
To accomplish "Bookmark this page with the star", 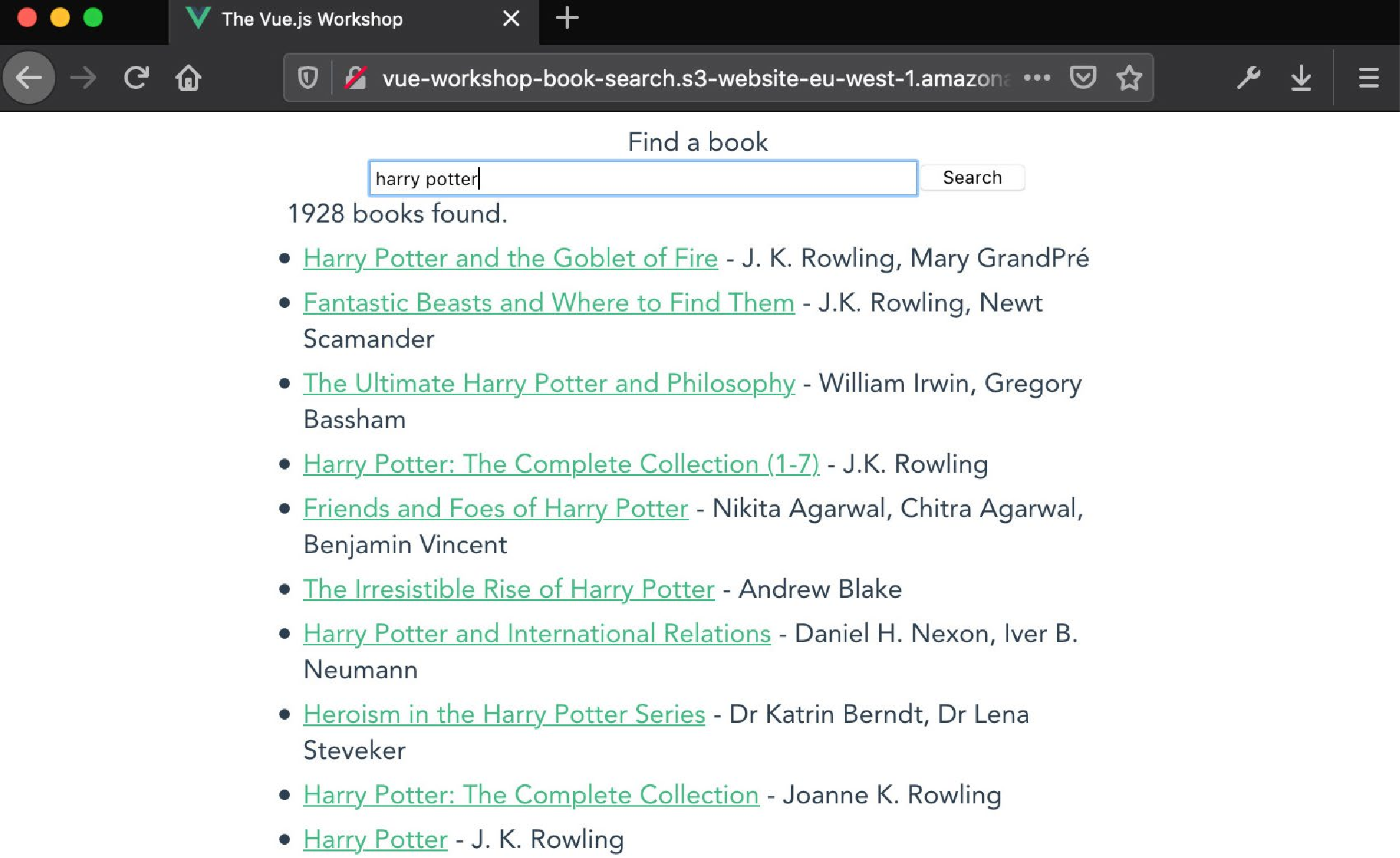I will coord(1129,78).
